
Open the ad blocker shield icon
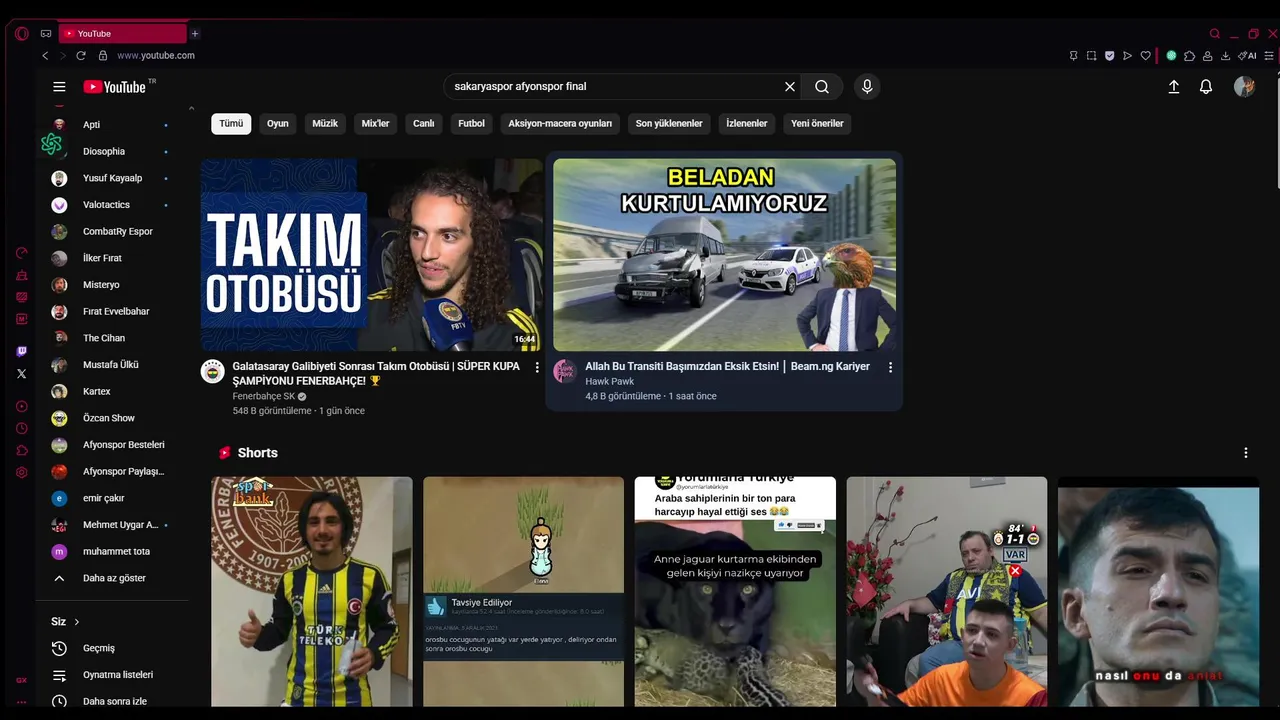[1110, 56]
